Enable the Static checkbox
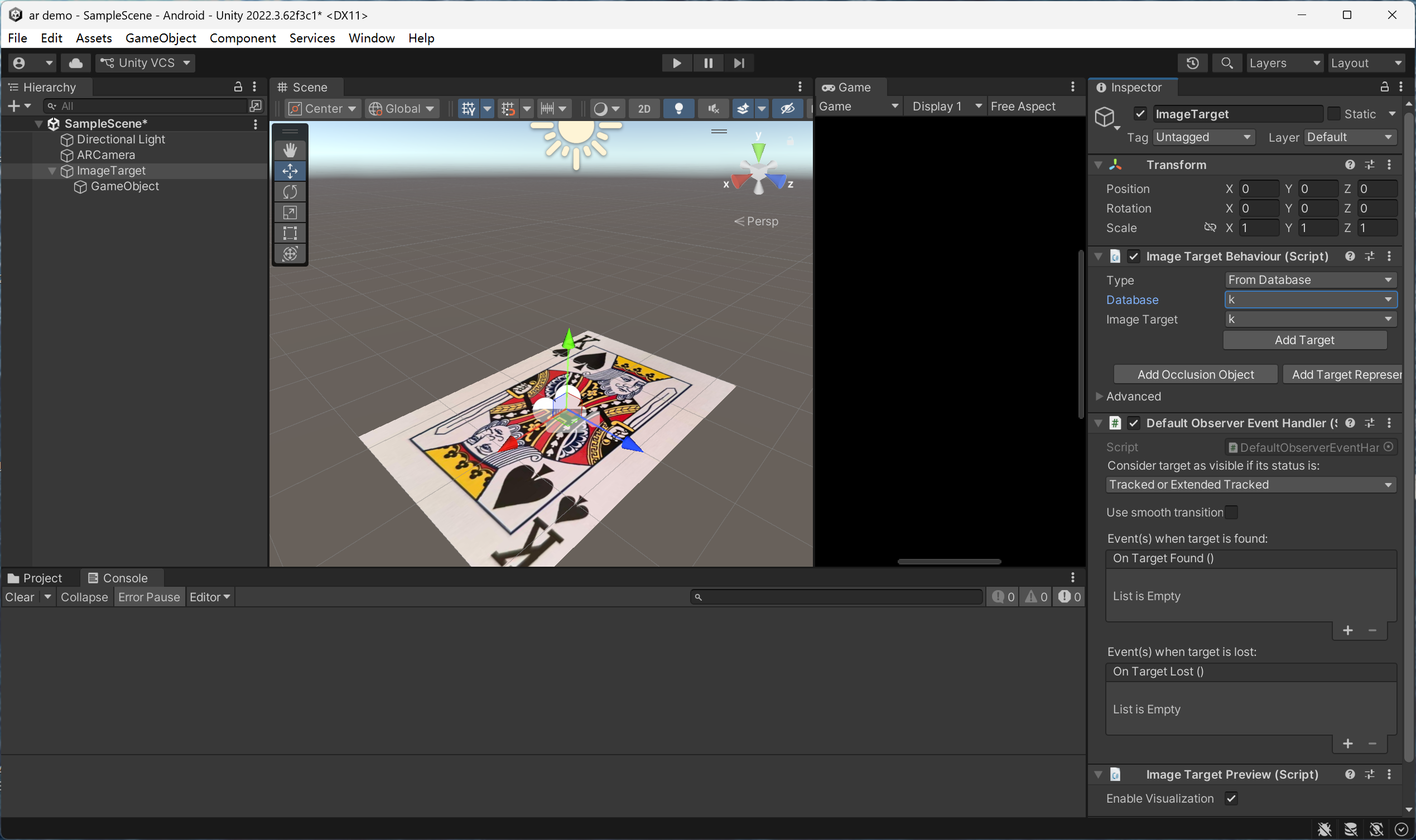This screenshot has width=1416, height=840. coord(1333,114)
